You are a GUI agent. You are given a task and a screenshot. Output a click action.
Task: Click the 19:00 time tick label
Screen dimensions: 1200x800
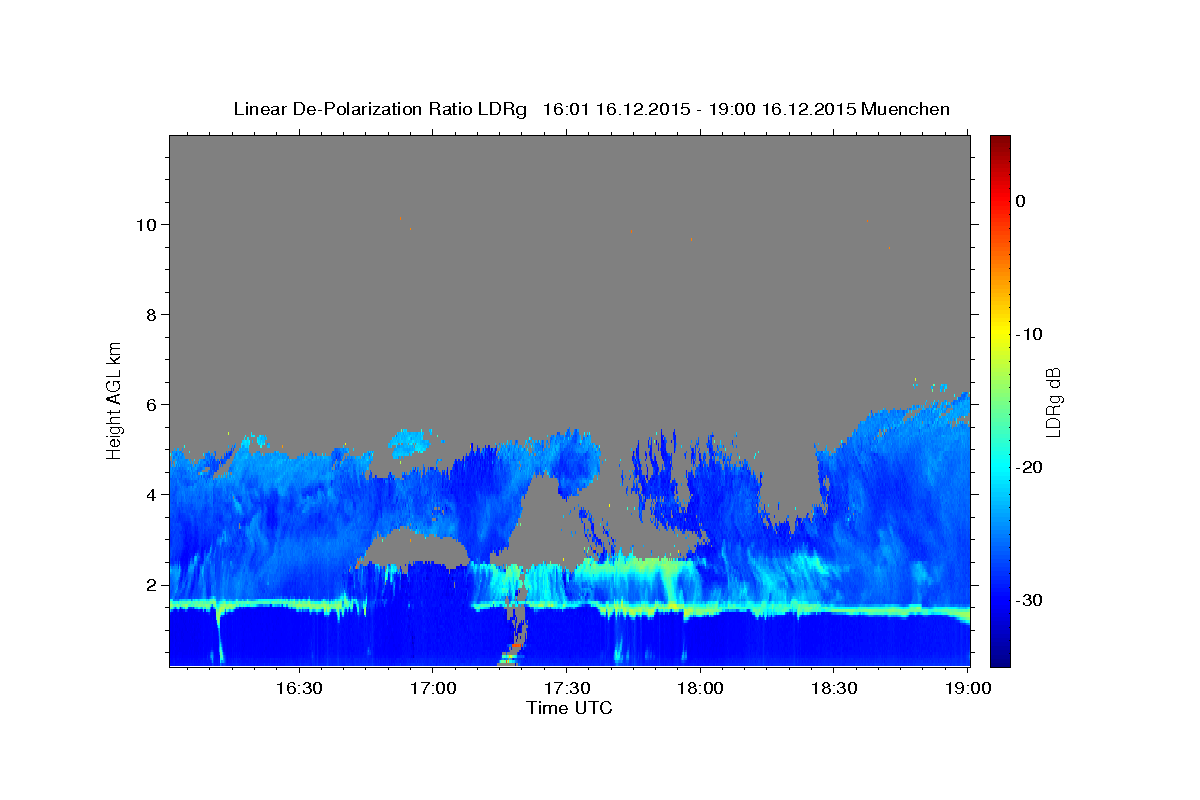click(968, 688)
